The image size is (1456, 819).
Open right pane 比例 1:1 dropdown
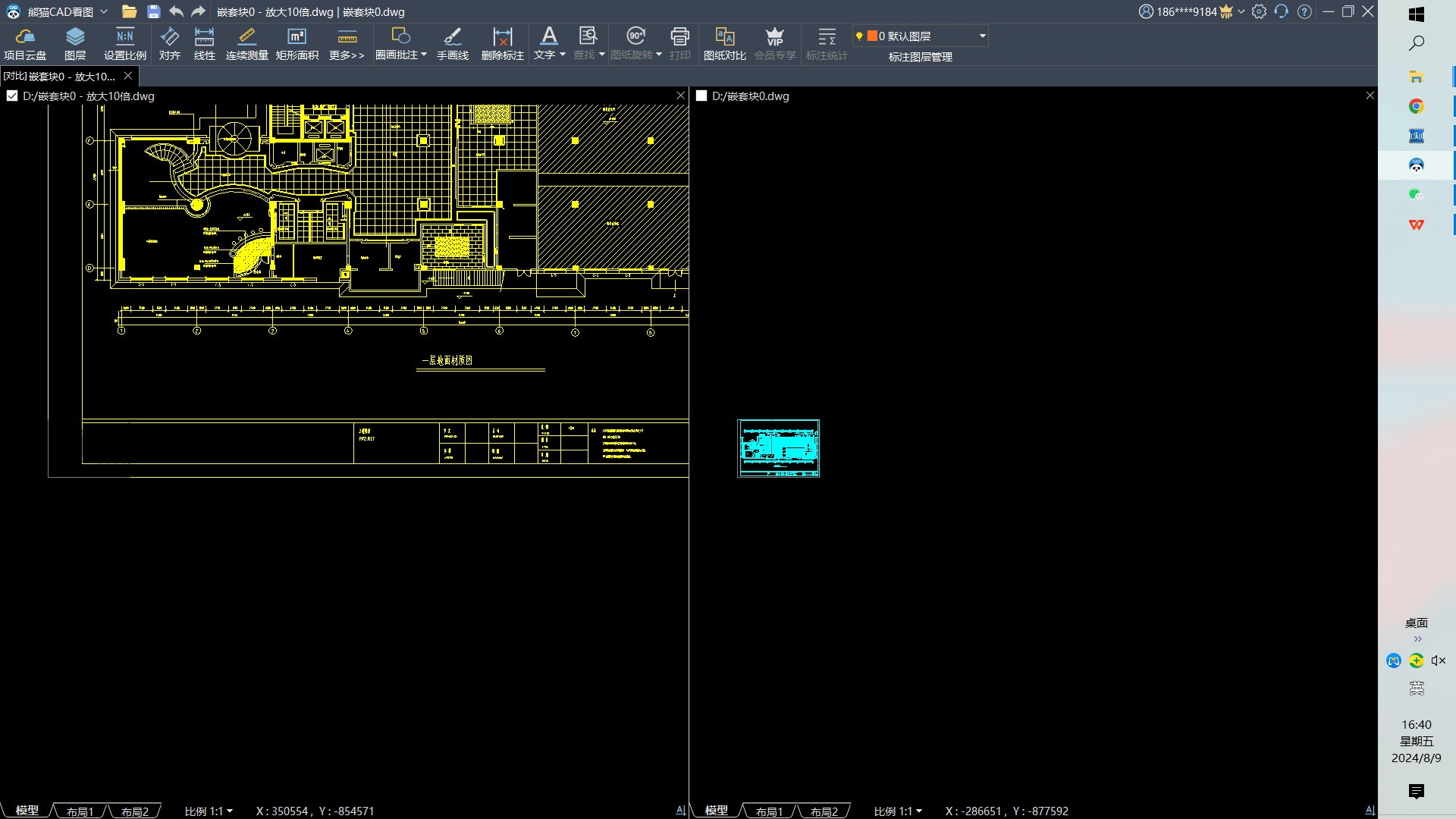pos(898,811)
